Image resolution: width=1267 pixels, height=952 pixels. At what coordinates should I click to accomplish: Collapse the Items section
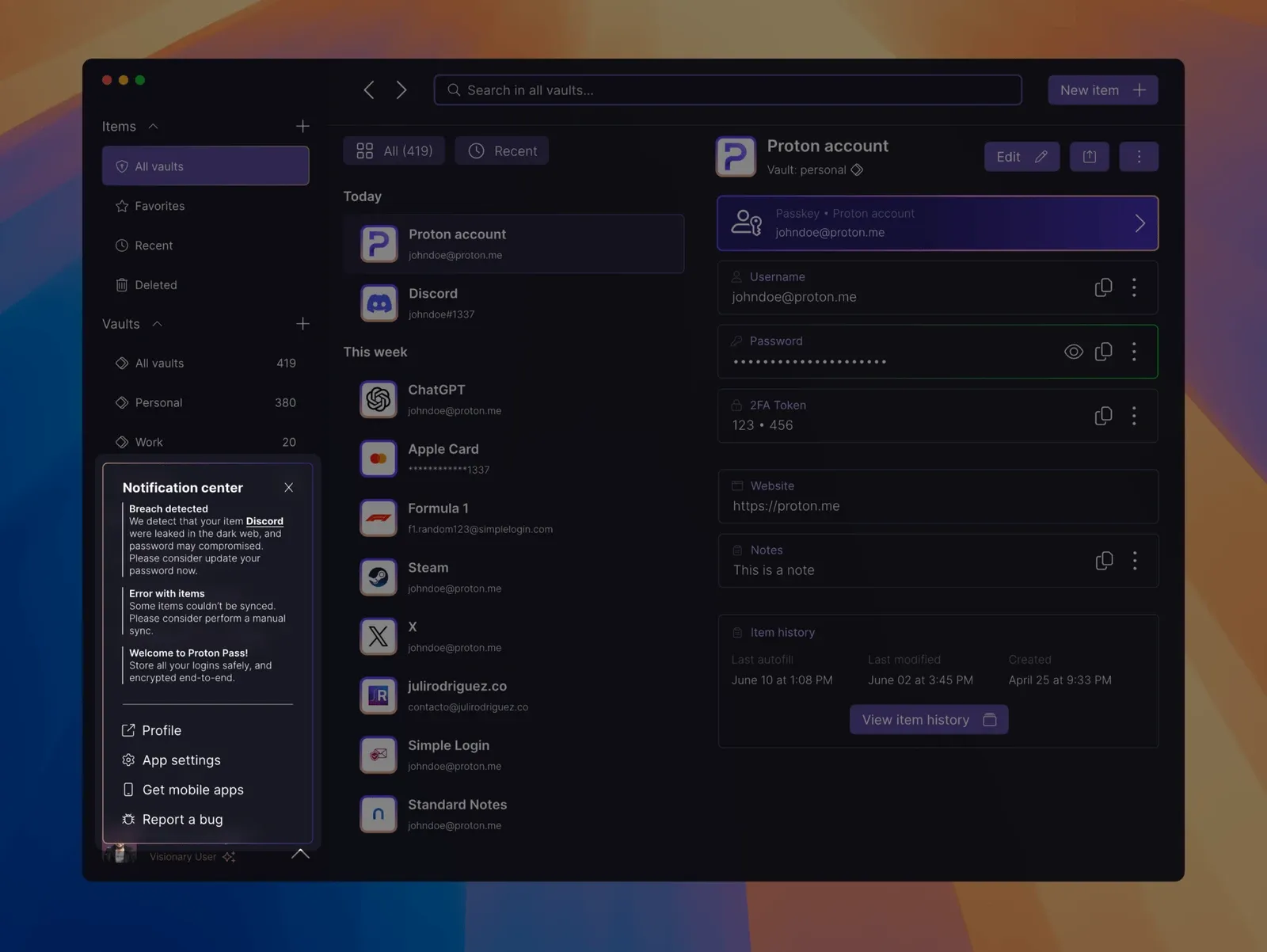point(154,127)
